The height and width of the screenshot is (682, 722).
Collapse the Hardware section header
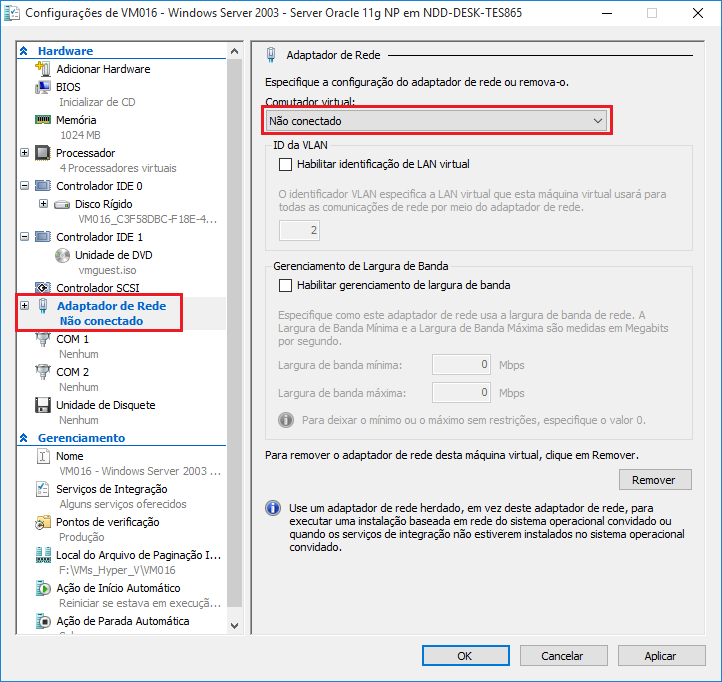[x=24, y=51]
